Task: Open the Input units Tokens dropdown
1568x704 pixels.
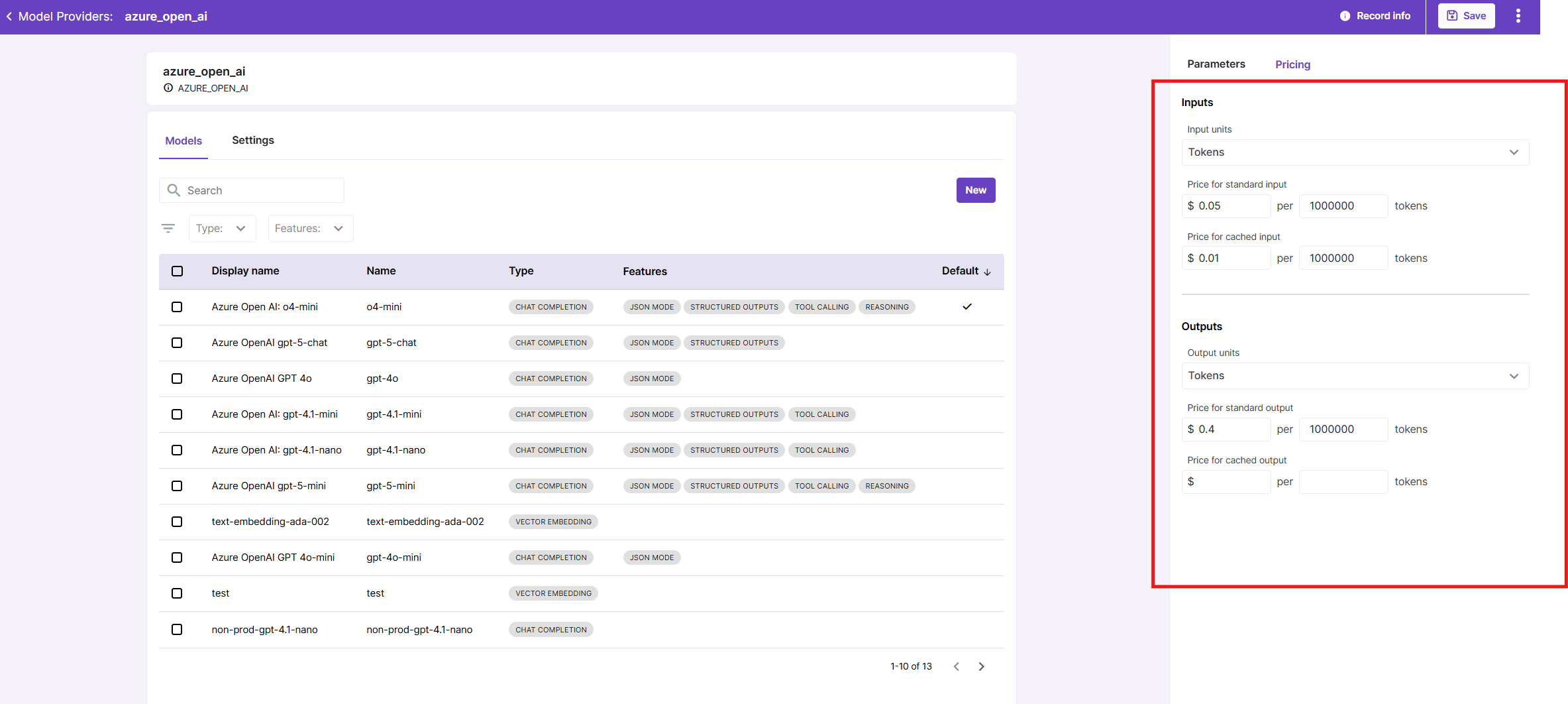Action: [x=1355, y=152]
